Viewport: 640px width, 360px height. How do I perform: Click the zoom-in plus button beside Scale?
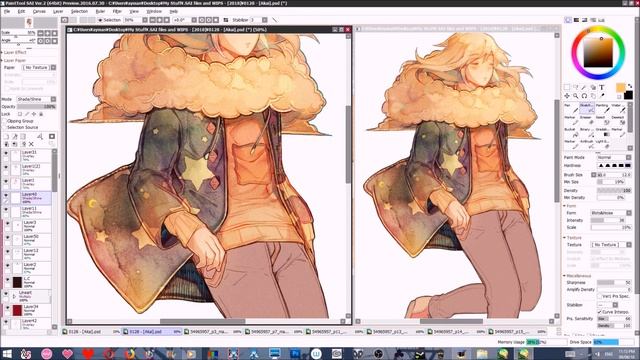[48, 33]
